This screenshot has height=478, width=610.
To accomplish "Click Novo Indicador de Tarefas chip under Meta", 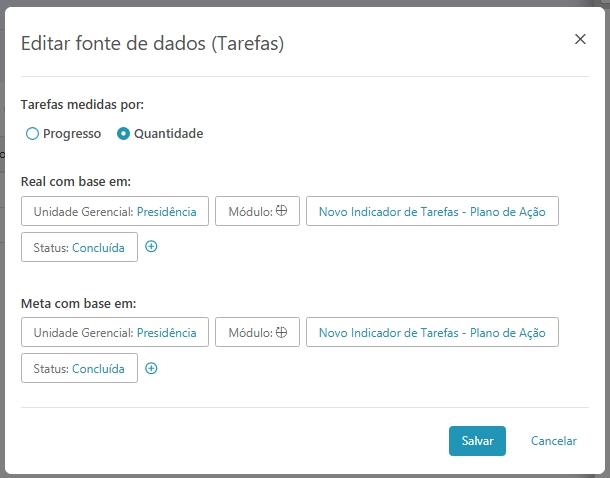I will coord(432,332).
